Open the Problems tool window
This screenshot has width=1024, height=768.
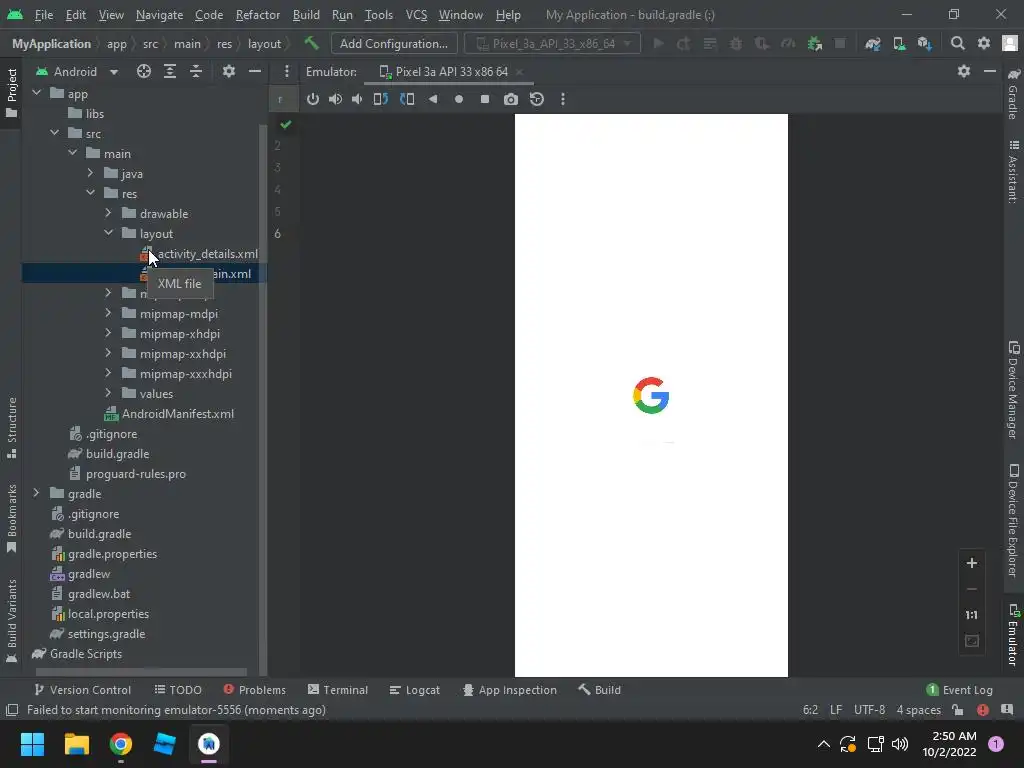tap(255, 690)
